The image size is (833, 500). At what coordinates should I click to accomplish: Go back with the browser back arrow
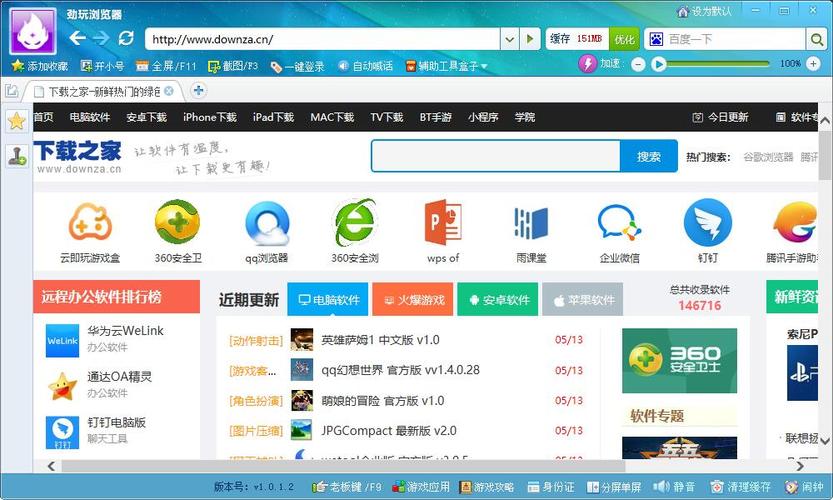click(x=78, y=38)
